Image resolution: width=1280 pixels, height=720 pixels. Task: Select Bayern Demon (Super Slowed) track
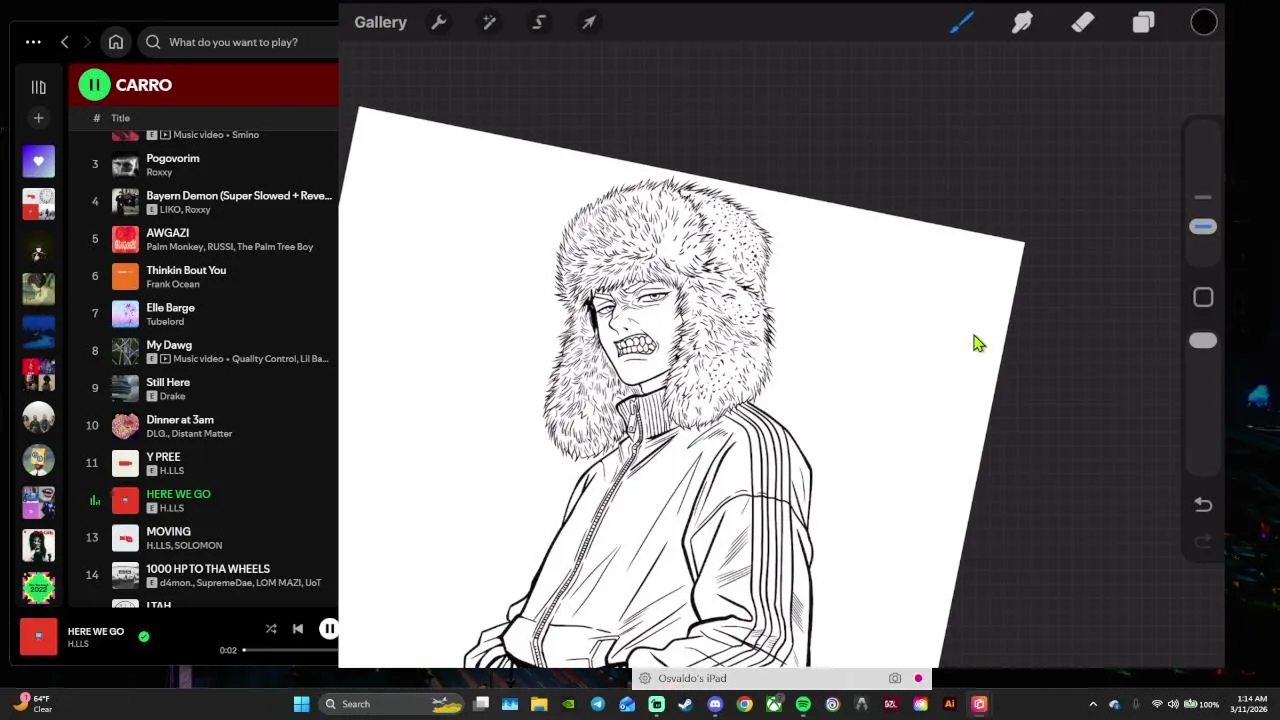click(204, 202)
